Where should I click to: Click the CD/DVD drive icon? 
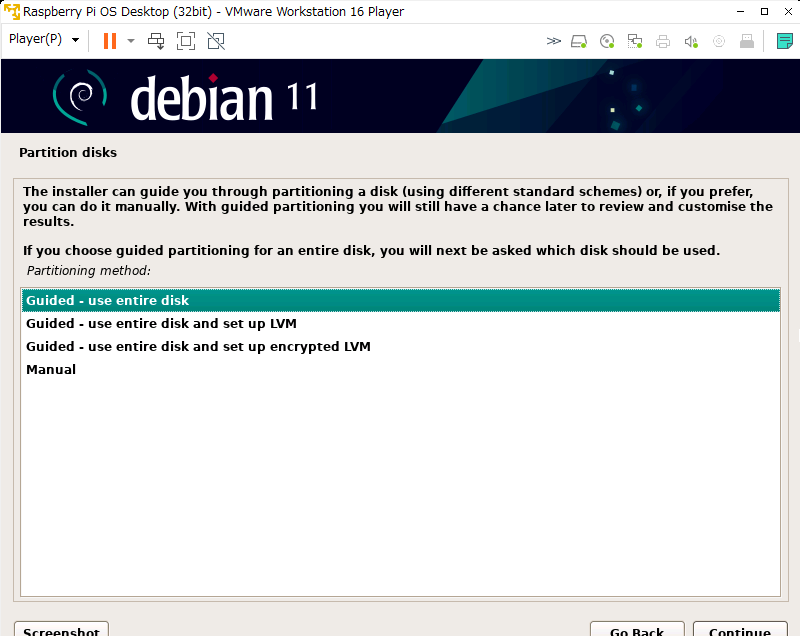(607, 41)
